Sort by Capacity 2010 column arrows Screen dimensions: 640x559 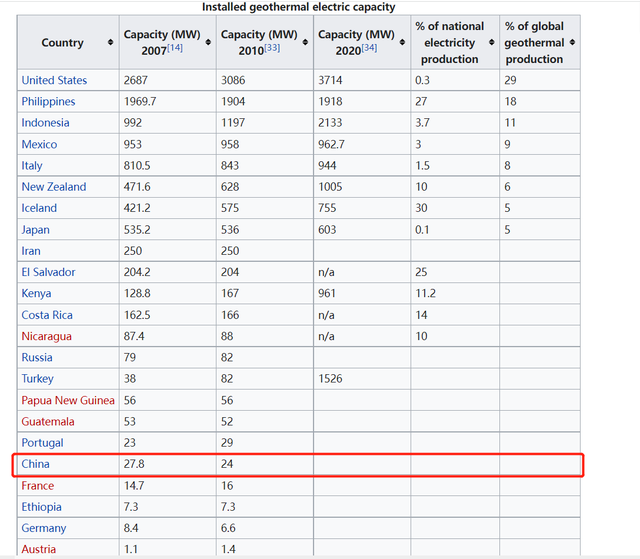tap(305, 42)
